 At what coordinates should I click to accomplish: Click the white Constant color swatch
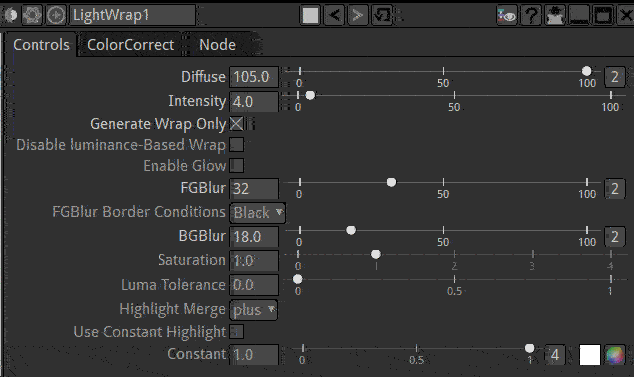point(590,355)
